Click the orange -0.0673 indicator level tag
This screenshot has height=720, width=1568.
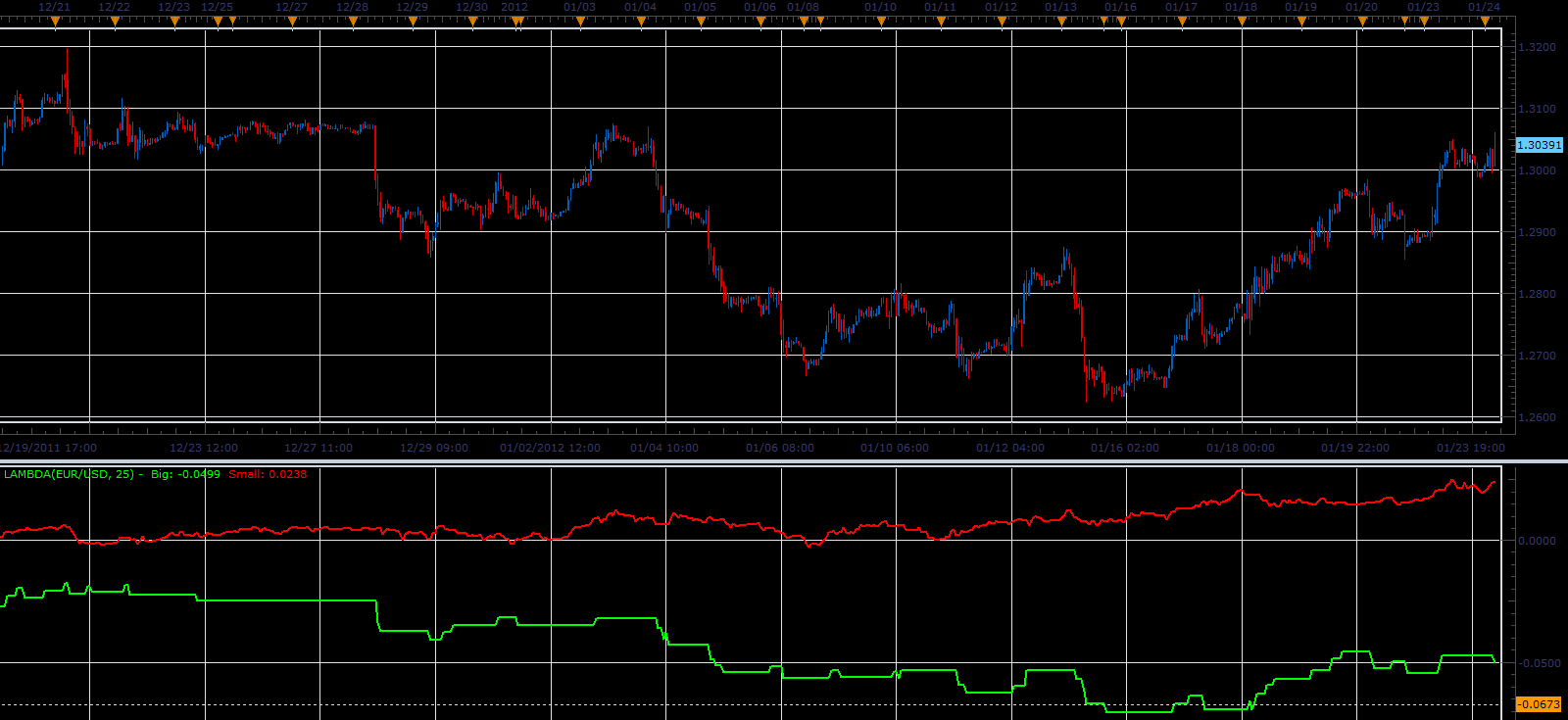click(x=1539, y=704)
